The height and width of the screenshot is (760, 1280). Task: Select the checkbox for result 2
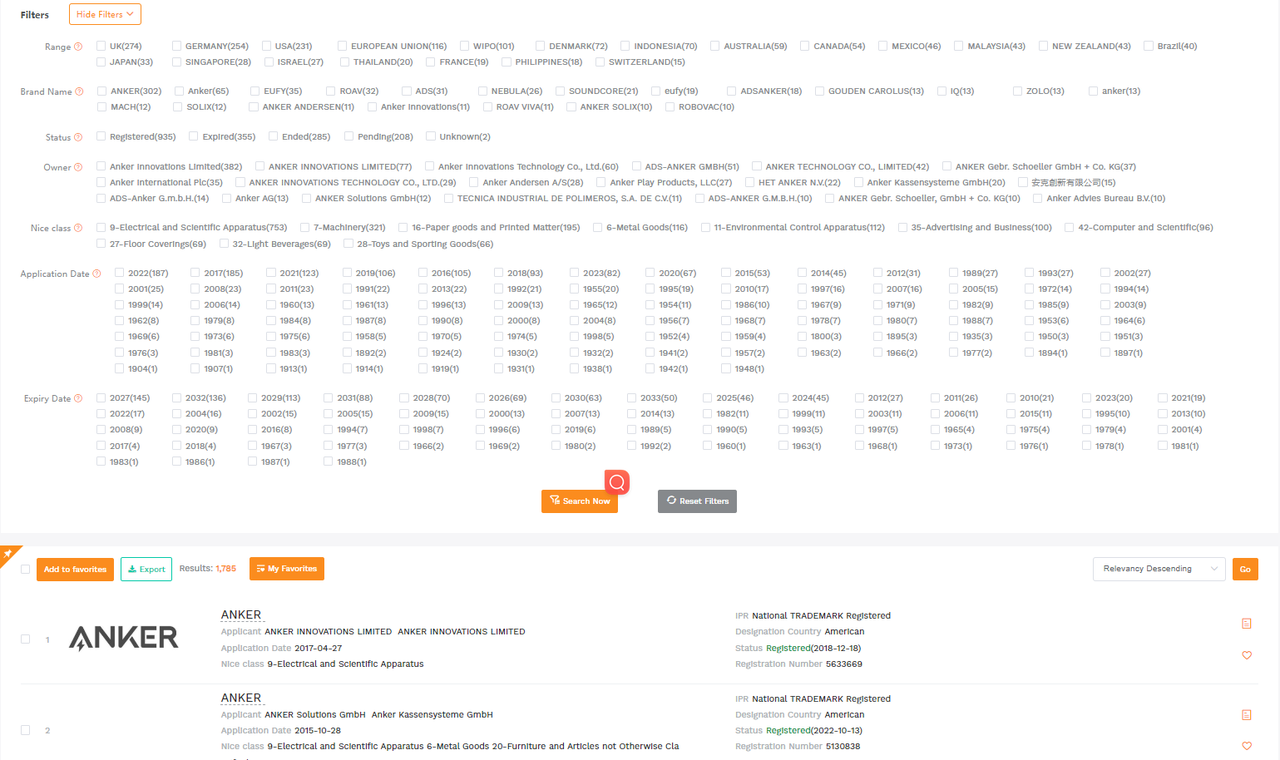pos(26,730)
